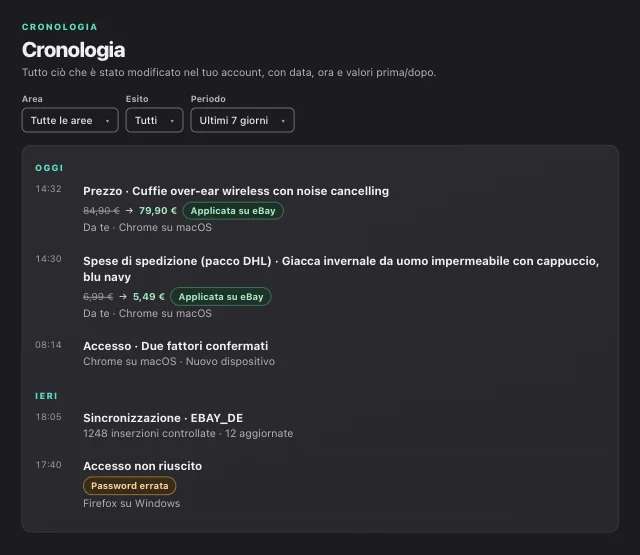The height and width of the screenshot is (555, 640).
Task: Click the 08:14 timestamp
Action: click(x=49, y=345)
